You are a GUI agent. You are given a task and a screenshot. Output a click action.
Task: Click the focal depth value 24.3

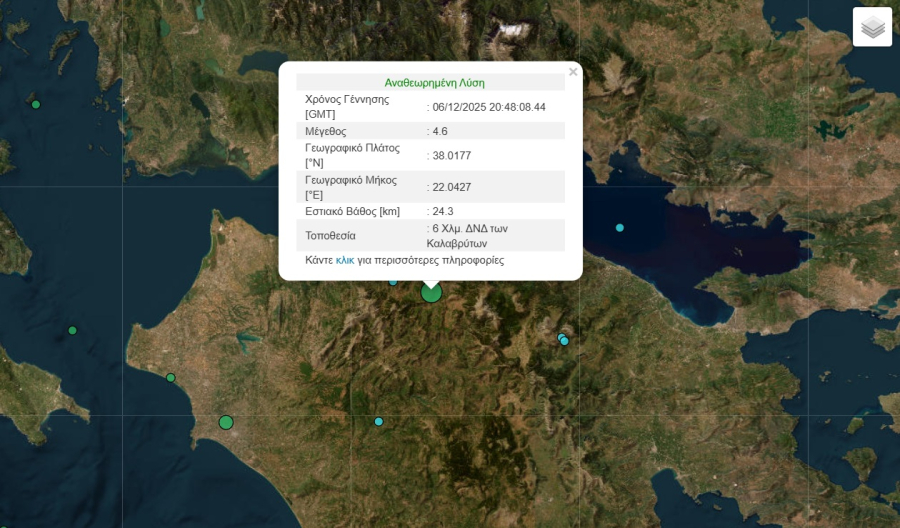tap(443, 212)
